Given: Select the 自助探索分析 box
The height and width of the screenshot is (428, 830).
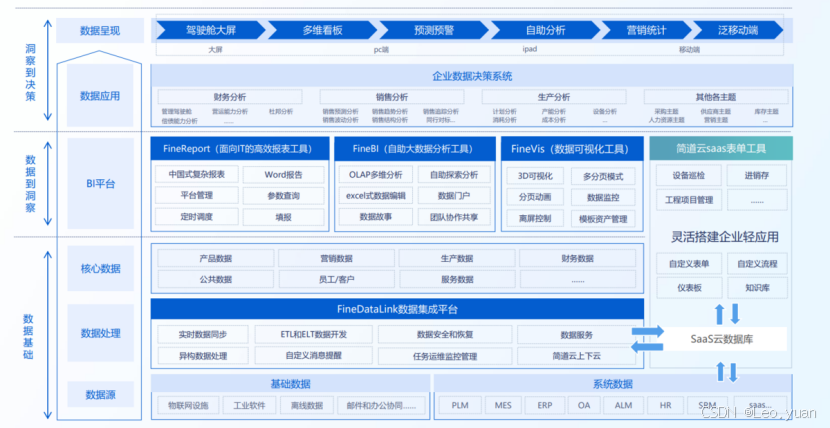Looking at the screenshot, I should (454, 175).
